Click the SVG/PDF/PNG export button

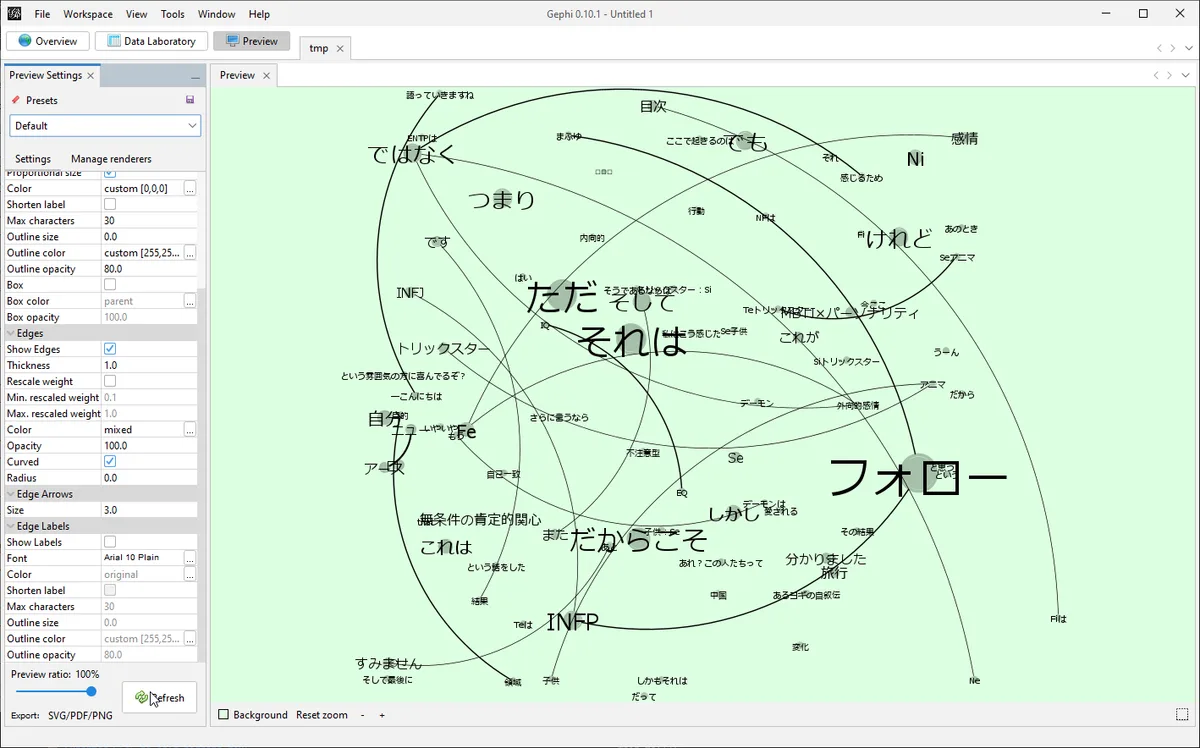pos(80,716)
